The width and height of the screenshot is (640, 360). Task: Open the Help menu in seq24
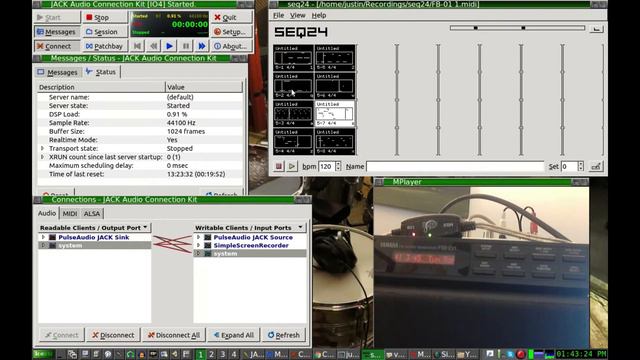tap(319, 15)
